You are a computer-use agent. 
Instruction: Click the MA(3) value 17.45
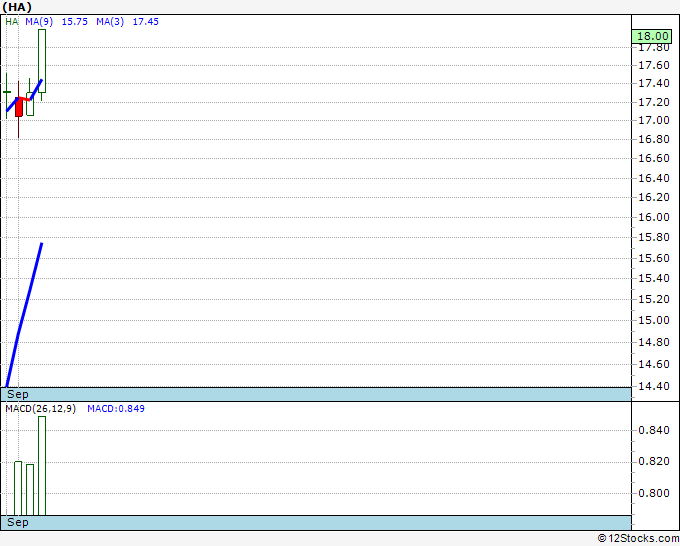click(x=146, y=22)
